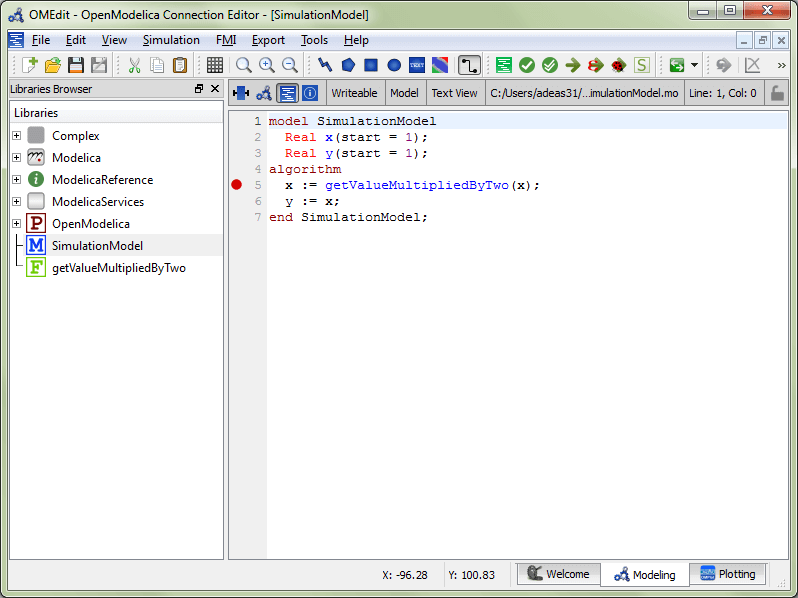Select getValueMultipliedByTwo in the library tree
Image resolution: width=798 pixels, height=598 pixels.
(118, 268)
